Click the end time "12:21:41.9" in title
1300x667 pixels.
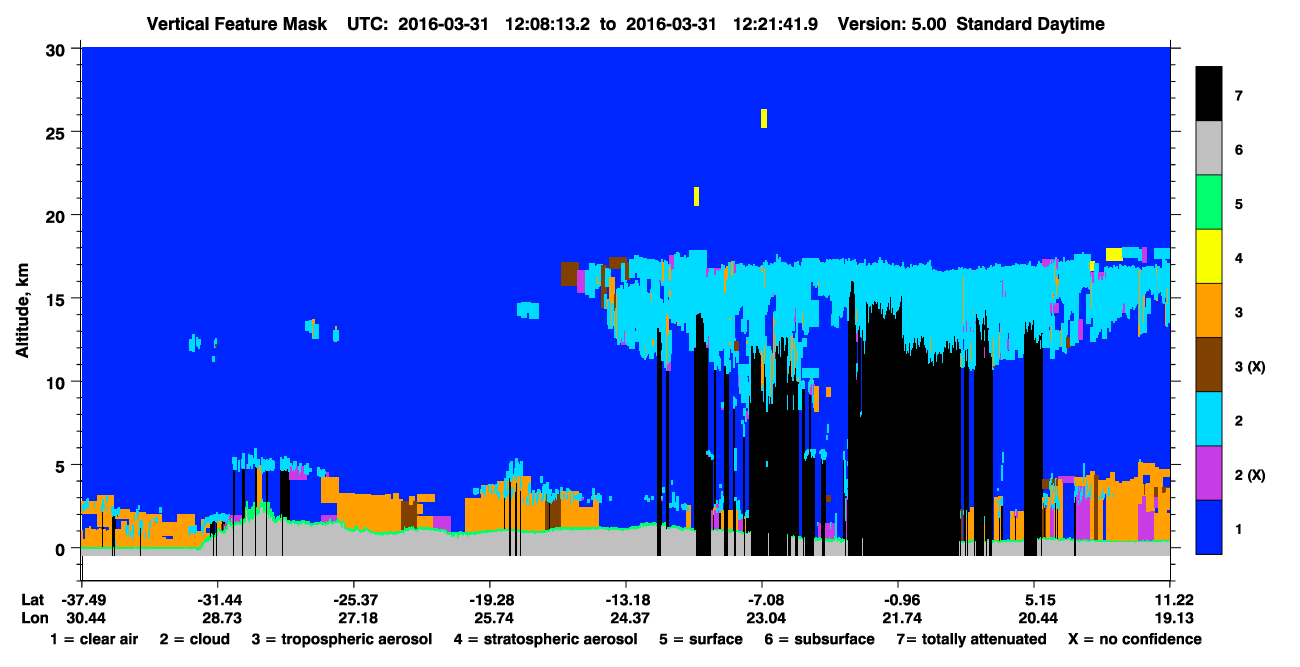[775, 24]
